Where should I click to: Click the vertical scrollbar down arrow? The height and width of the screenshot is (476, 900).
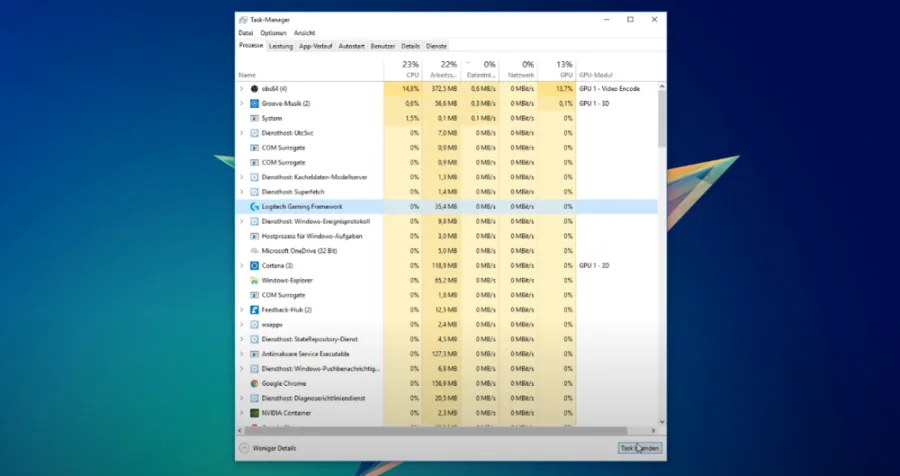(662, 421)
